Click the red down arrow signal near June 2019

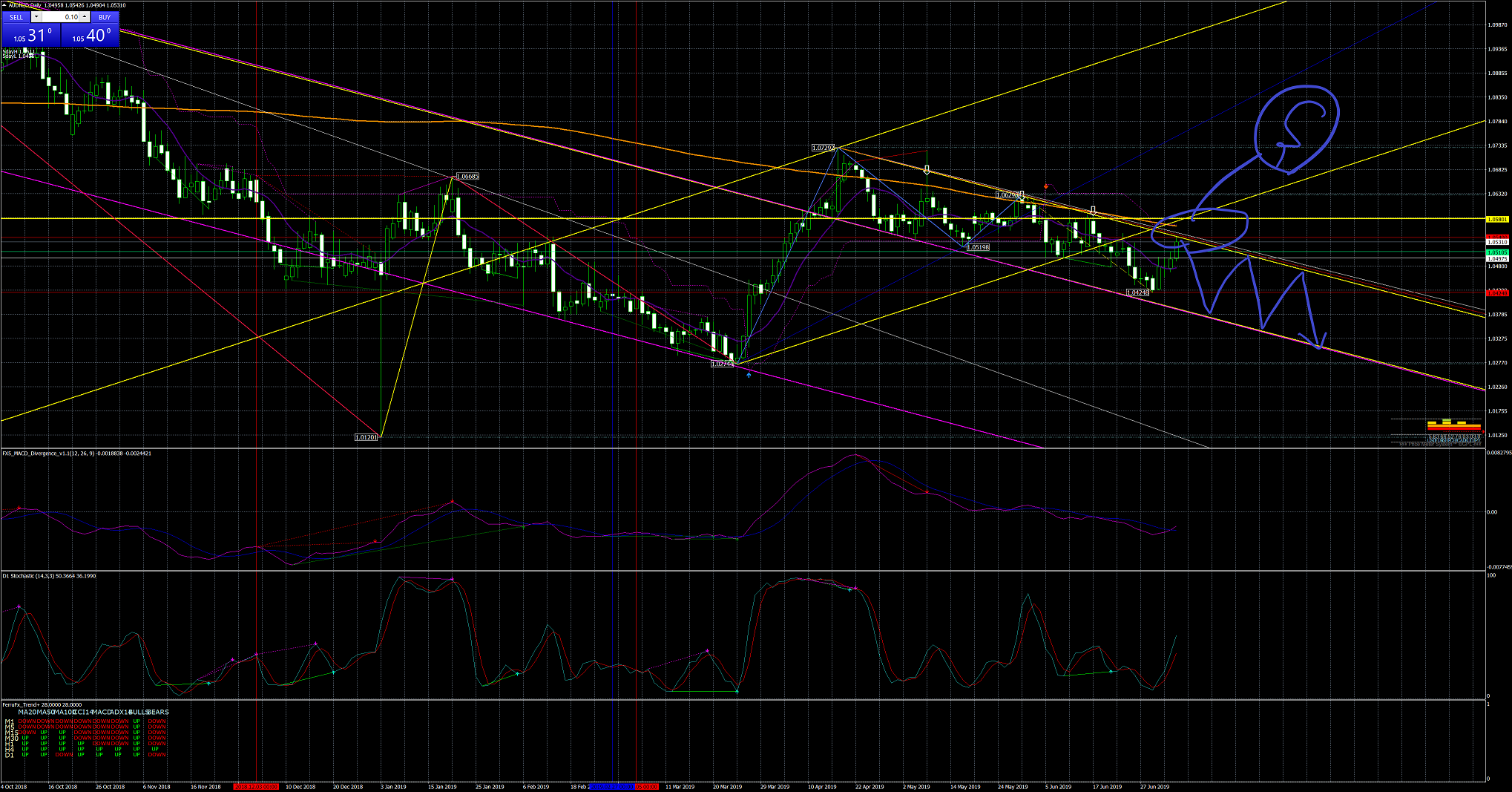(x=1045, y=186)
